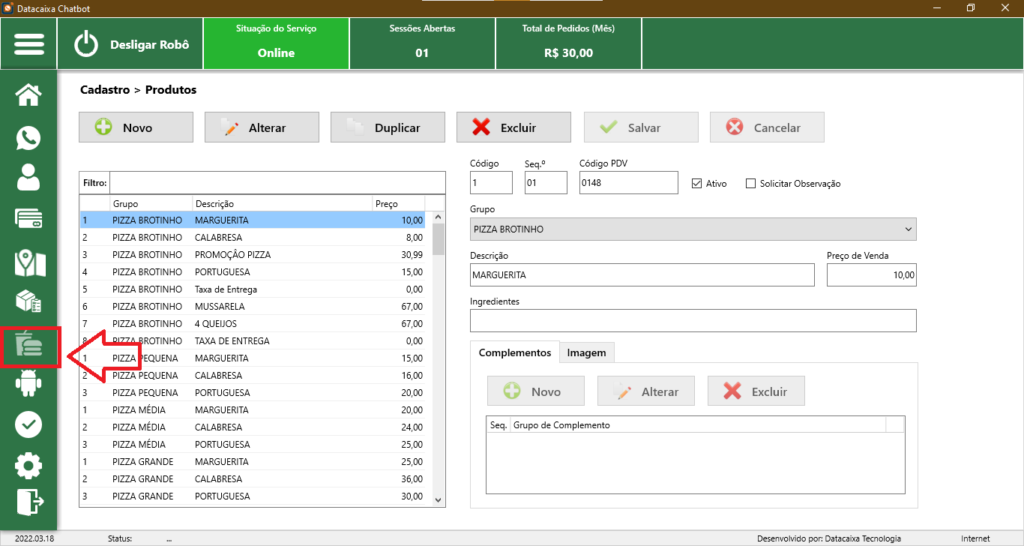Enable the Solicitar Observação checkbox
Image resolution: width=1024 pixels, height=546 pixels.
(752, 183)
